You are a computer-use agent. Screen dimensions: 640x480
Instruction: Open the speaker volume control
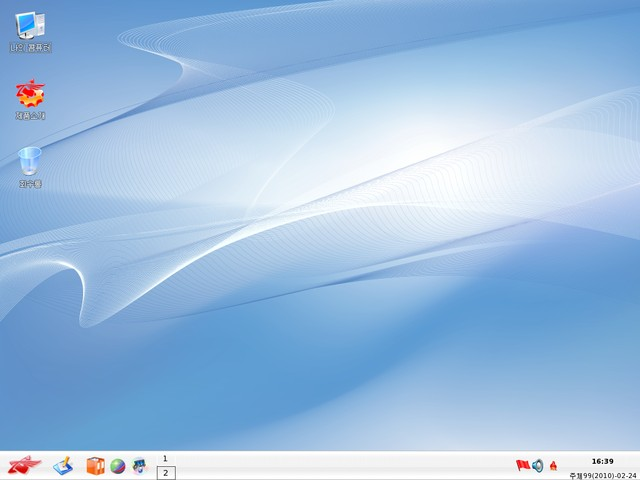click(x=538, y=465)
